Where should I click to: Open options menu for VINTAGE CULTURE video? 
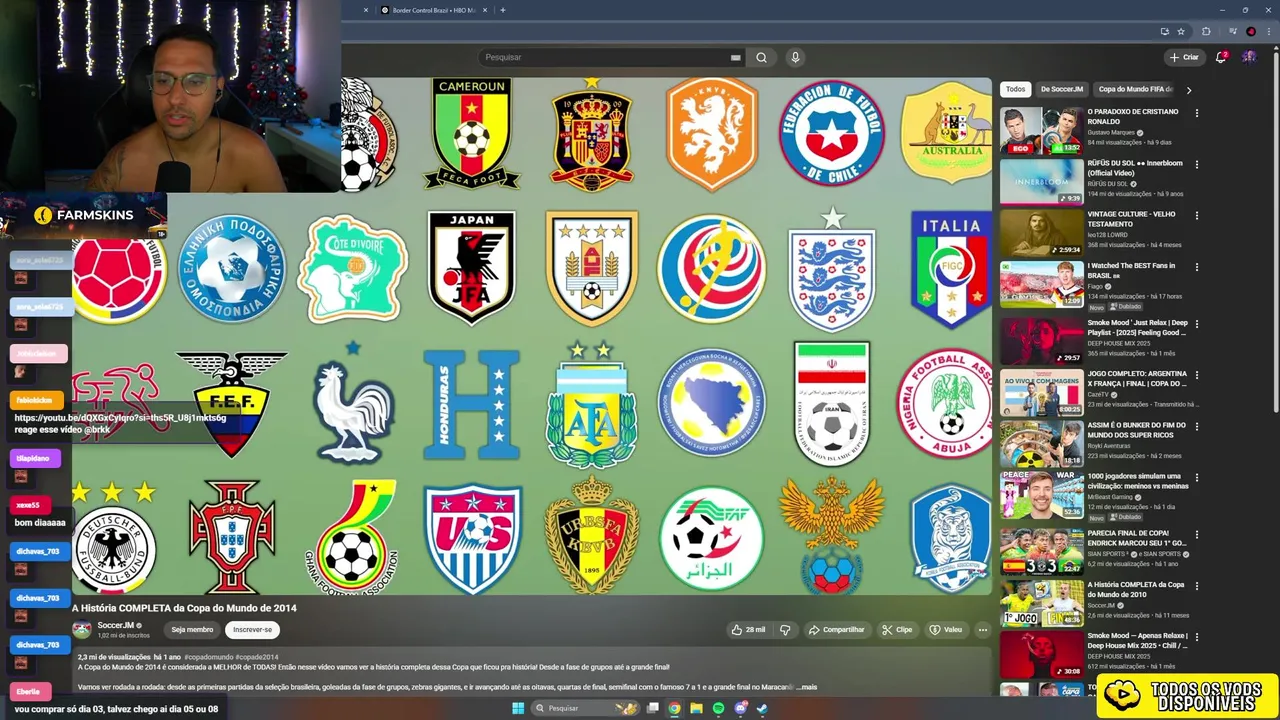pyautogui.click(x=1197, y=215)
